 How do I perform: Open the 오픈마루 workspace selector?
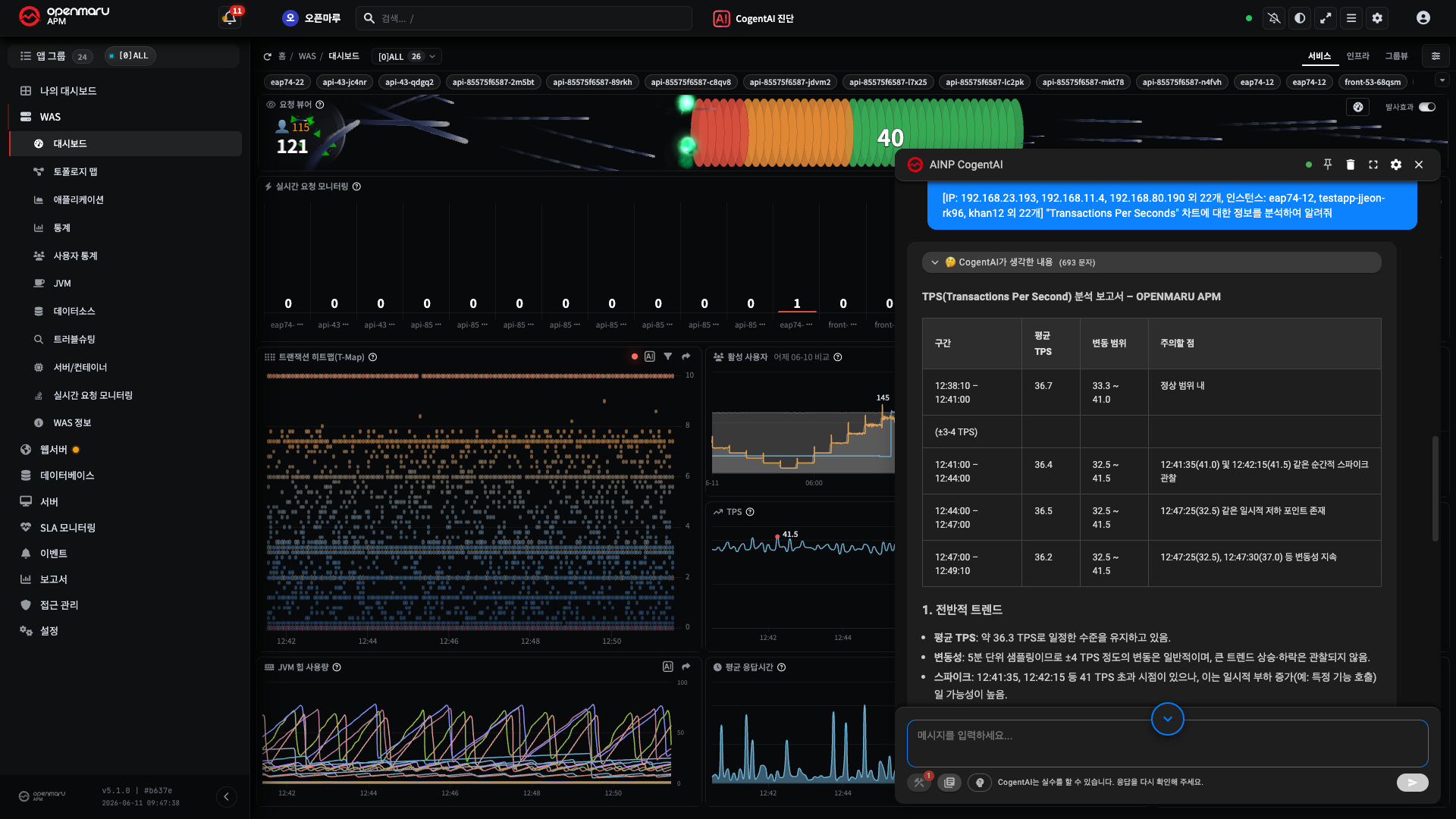312,18
